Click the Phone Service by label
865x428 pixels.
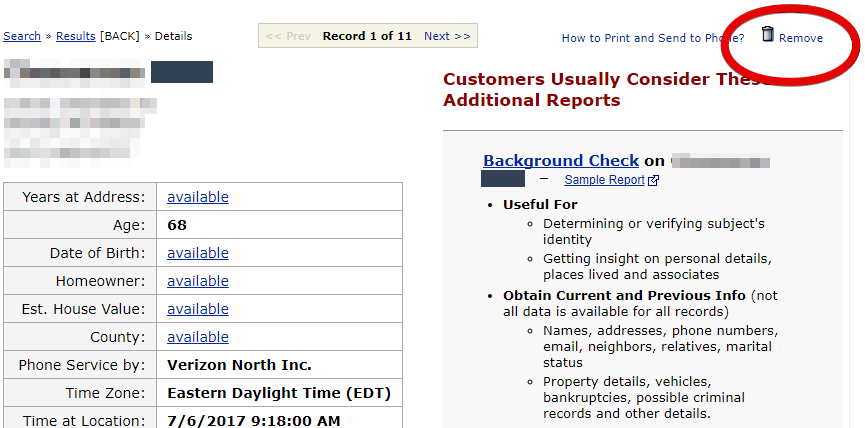(82, 365)
